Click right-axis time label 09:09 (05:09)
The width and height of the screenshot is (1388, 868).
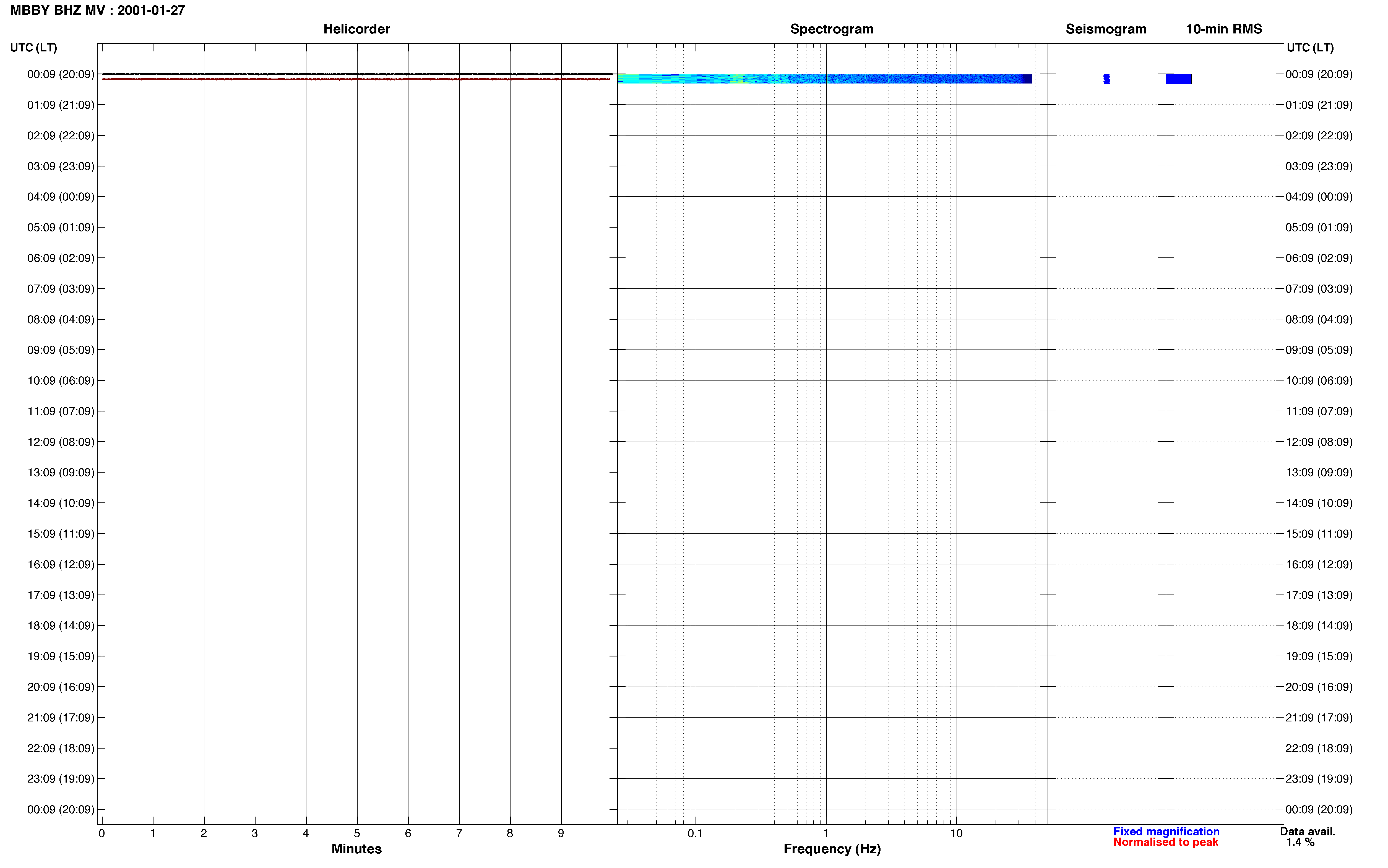pos(1319,350)
